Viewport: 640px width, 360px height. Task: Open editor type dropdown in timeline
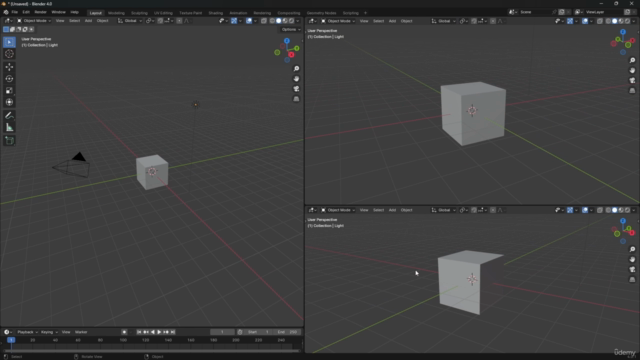[x=8, y=332]
